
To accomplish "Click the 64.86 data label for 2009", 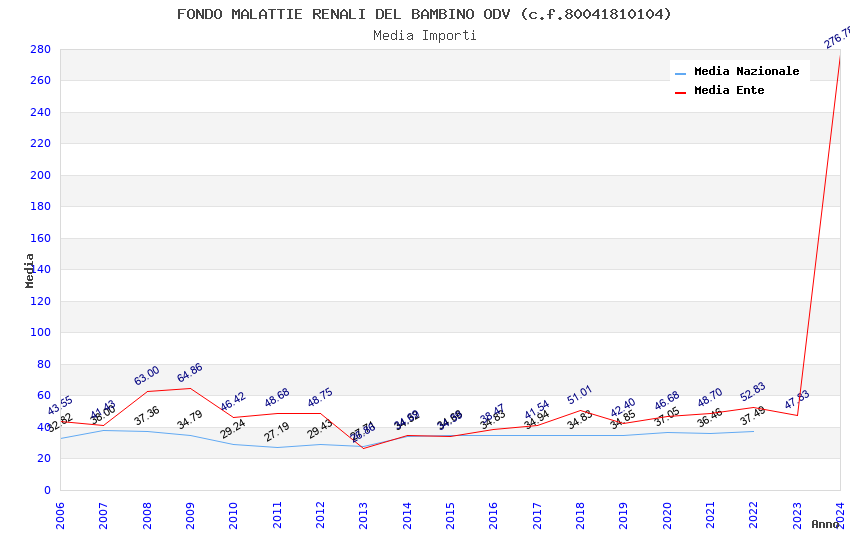I will [x=189, y=373].
